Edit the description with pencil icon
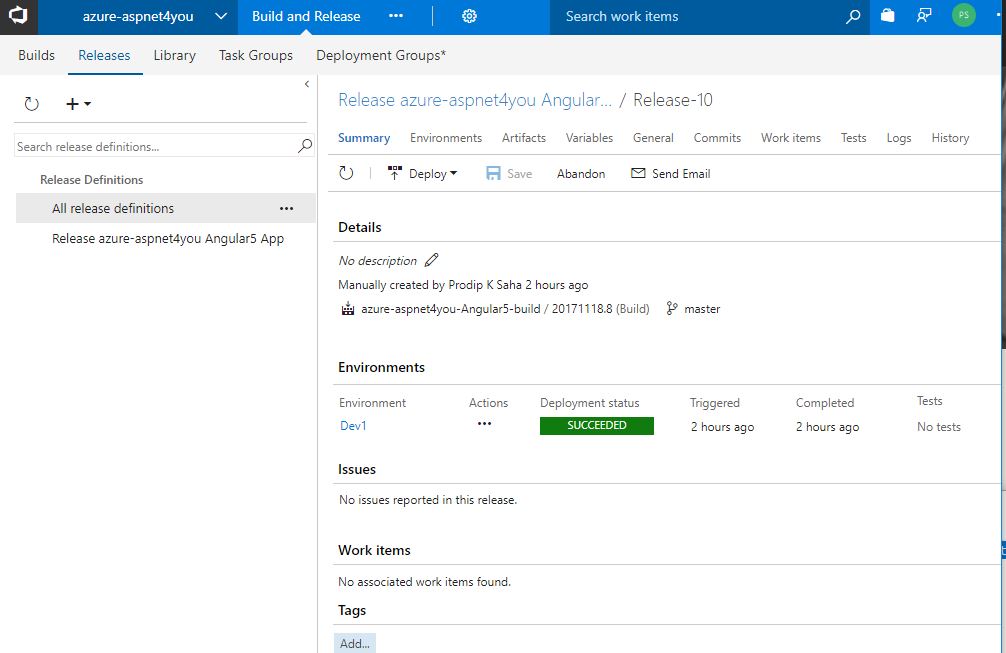This screenshot has height=653, width=1006. point(432,260)
